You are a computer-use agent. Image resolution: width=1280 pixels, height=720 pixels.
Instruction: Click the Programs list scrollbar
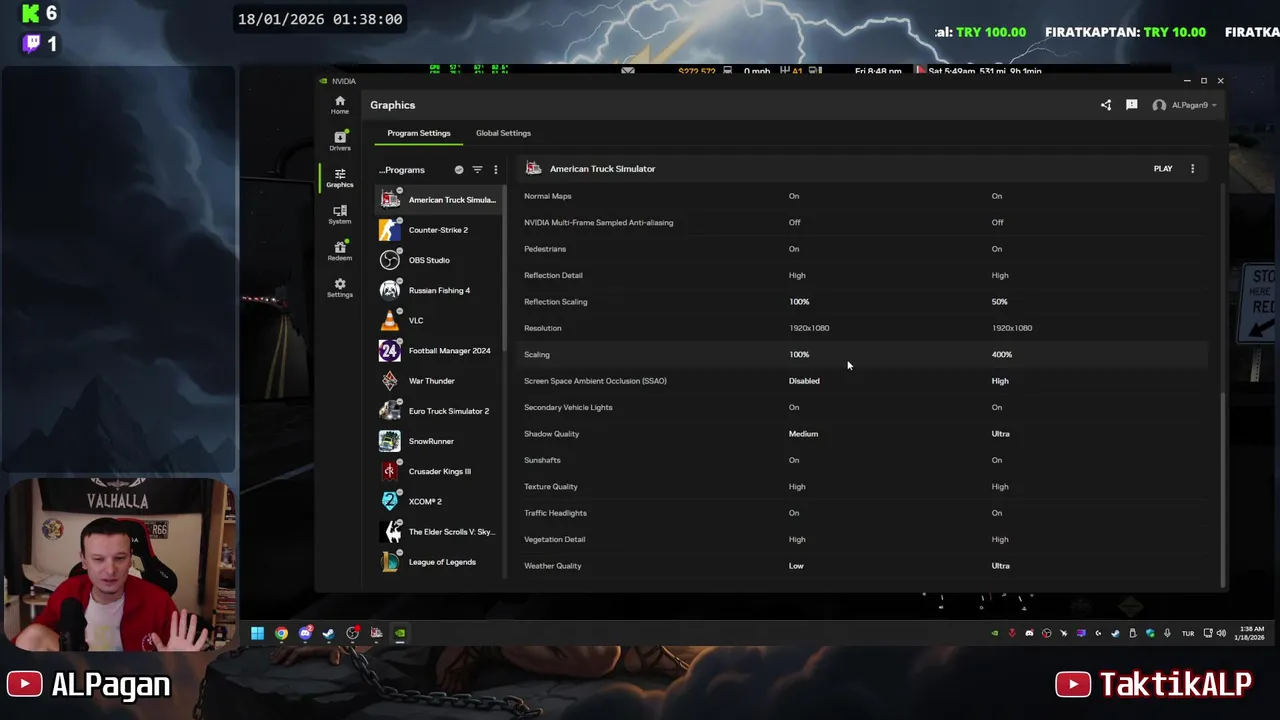(505, 270)
